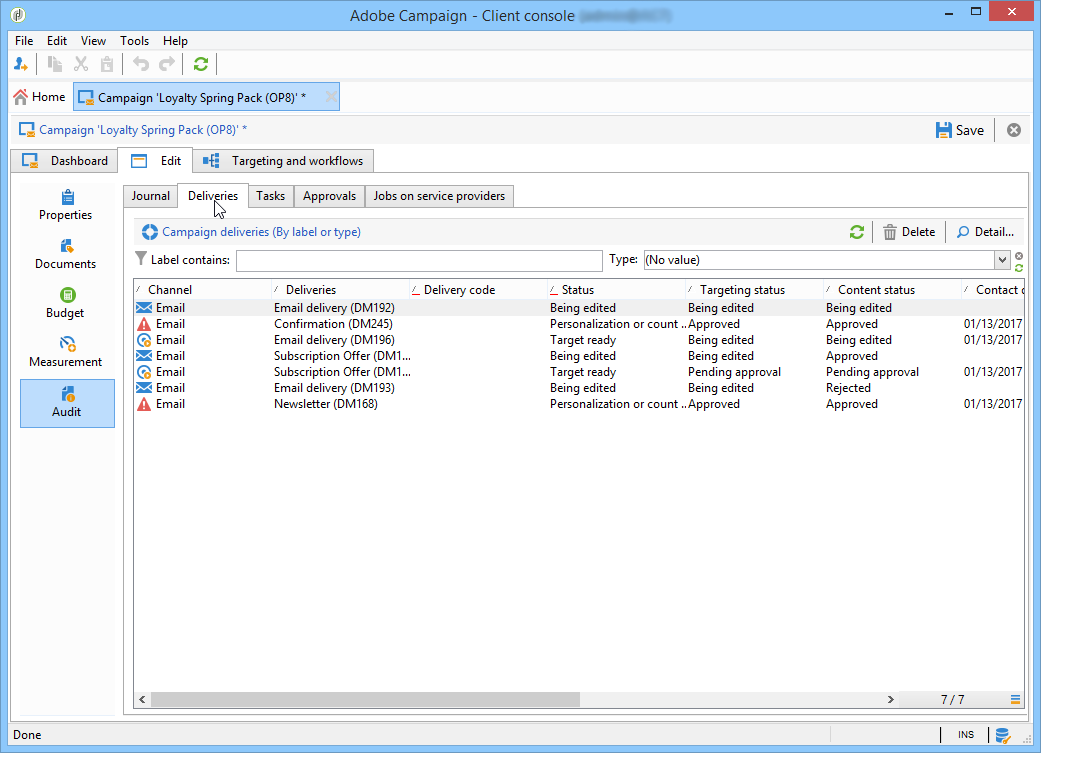This screenshot has width=1072, height=783.
Task: Open the Properties section
Action: click(x=66, y=206)
